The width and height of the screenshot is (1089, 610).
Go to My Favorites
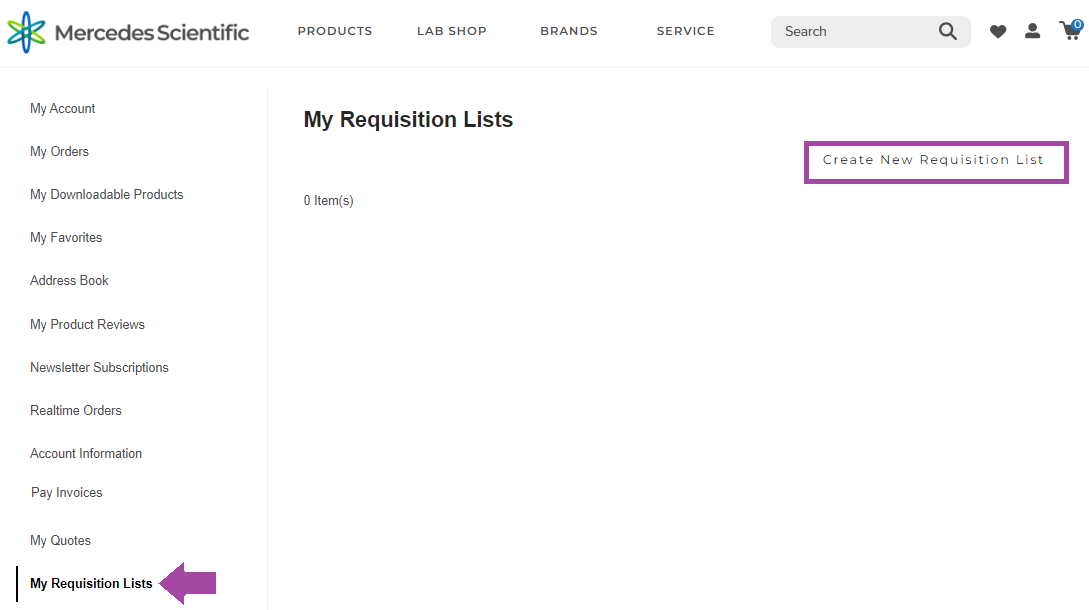[65, 237]
